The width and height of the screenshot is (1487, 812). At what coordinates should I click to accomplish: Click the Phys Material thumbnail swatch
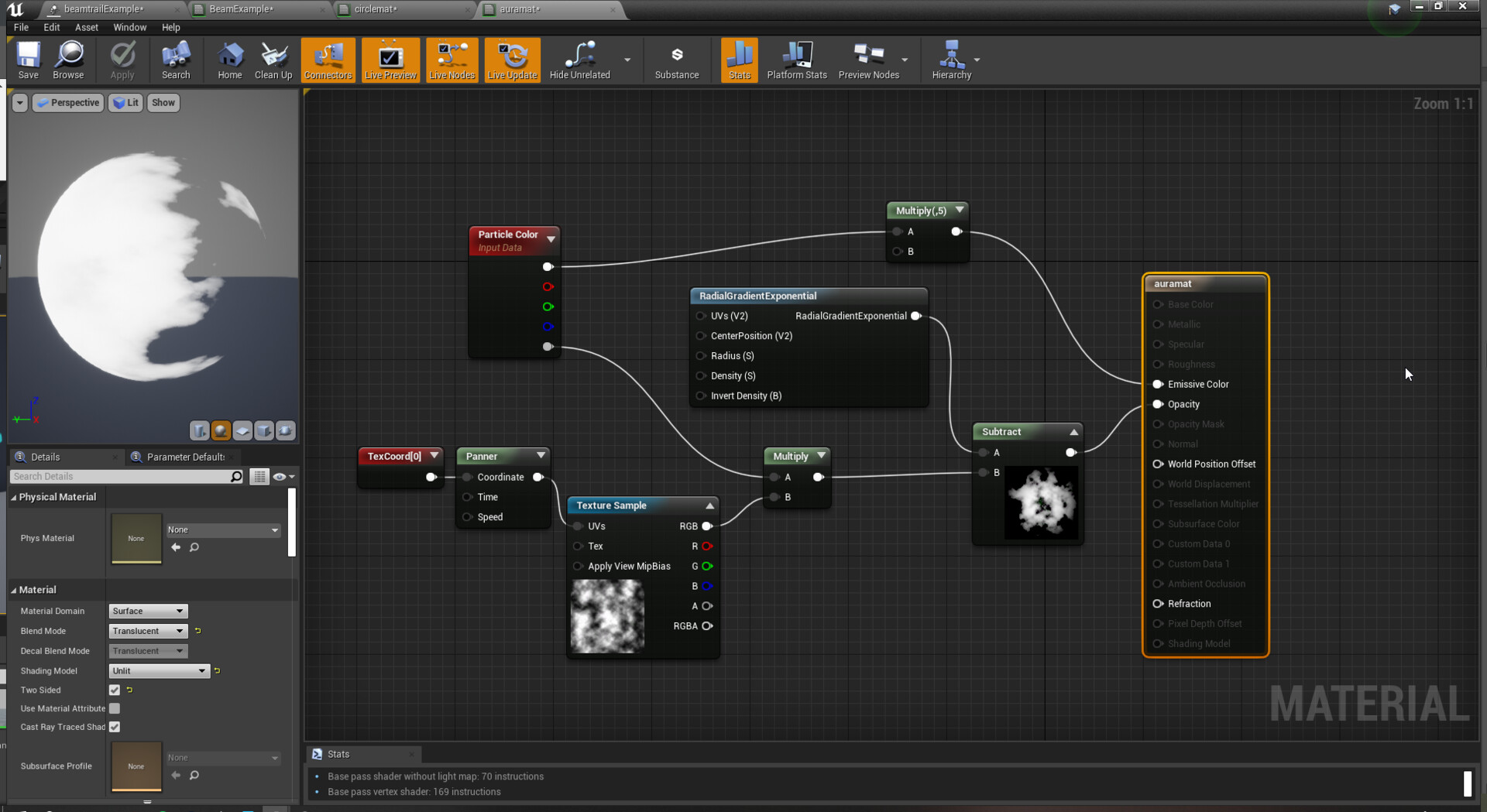coord(136,538)
